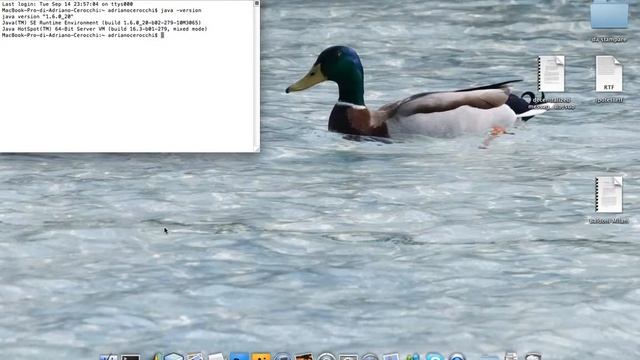Viewport: 640px width, 360px height.
Task: Select the 'decentralized' document icon on desktop
Action: (551, 74)
